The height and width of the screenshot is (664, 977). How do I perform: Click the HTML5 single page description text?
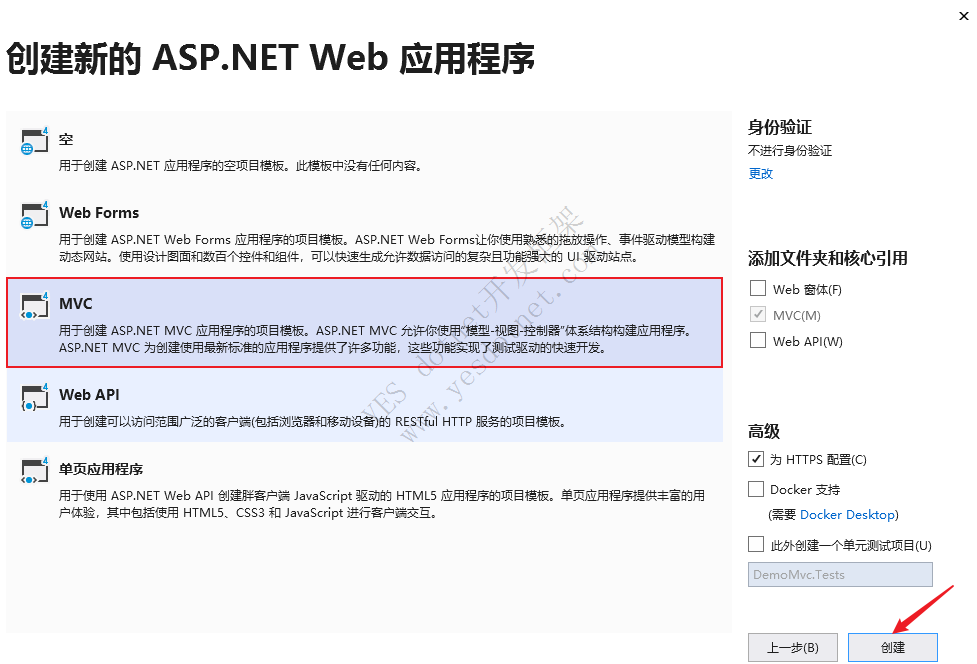point(382,504)
